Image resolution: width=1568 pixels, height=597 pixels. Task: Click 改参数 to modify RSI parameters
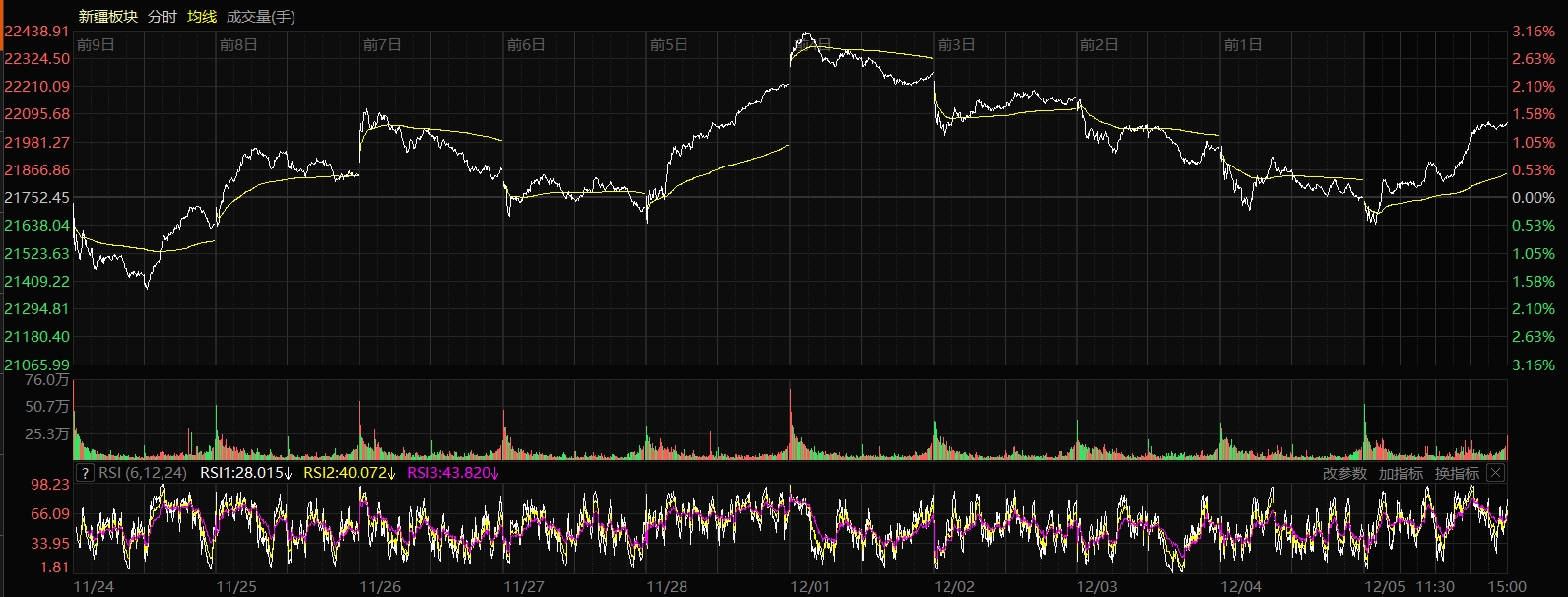tap(1344, 473)
